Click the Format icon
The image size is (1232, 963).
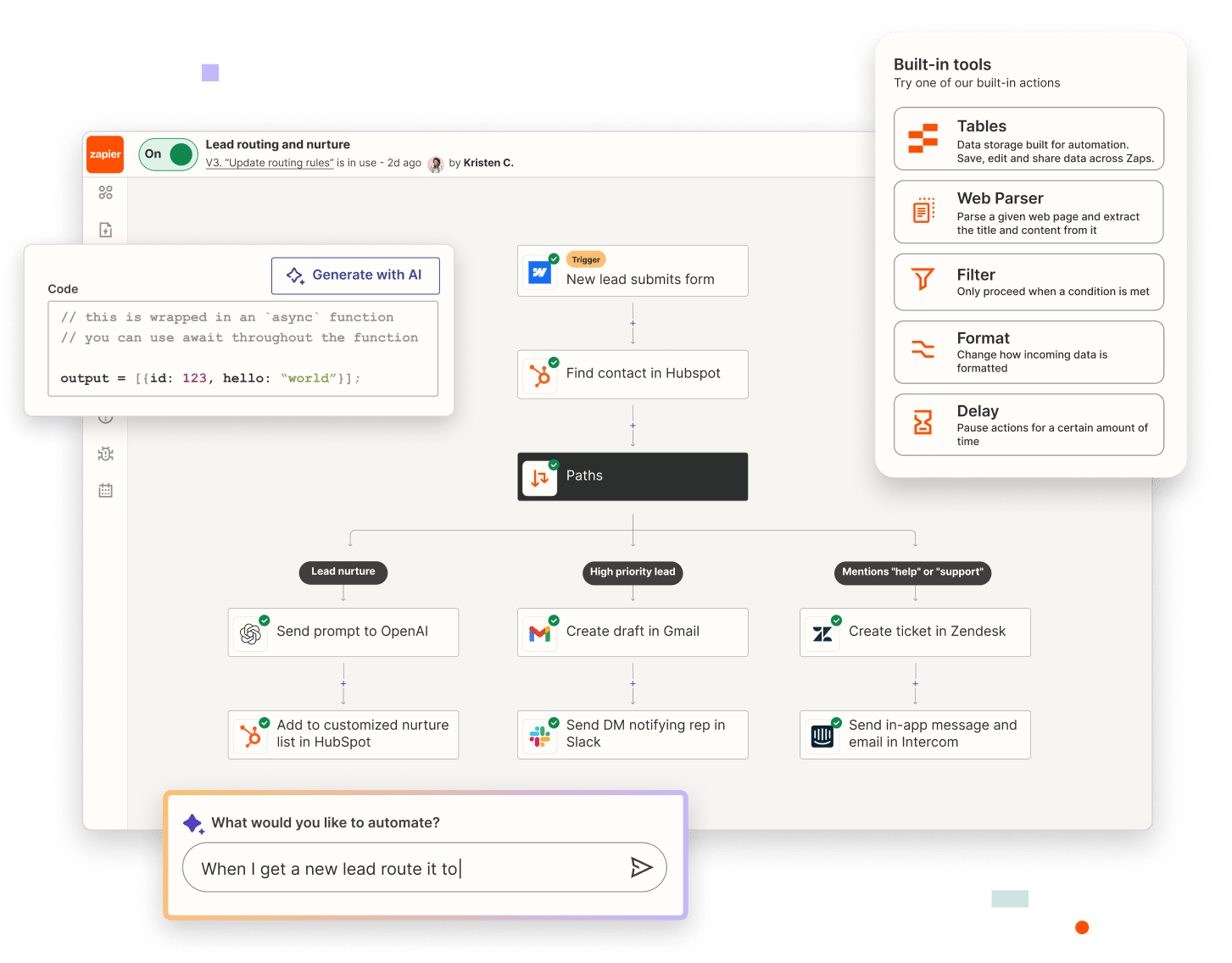point(923,348)
